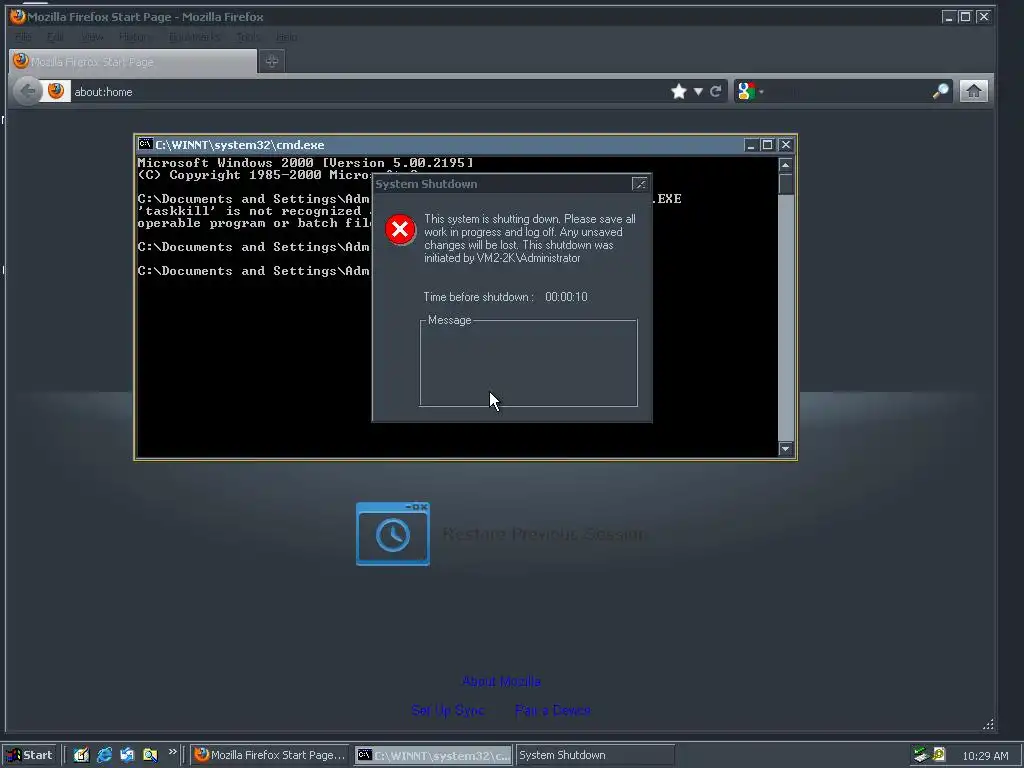
Task: Open the Bookmarks menu in Firefox
Action: point(195,37)
